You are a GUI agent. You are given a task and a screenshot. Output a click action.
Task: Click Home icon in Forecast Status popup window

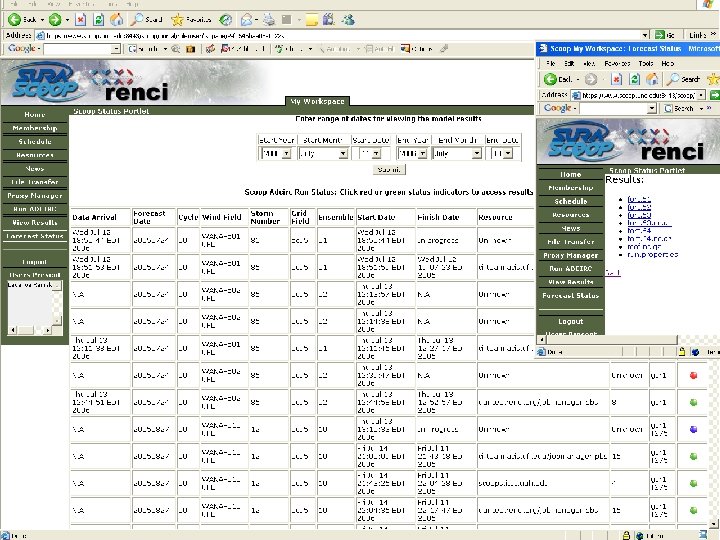(x=652, y=79)
